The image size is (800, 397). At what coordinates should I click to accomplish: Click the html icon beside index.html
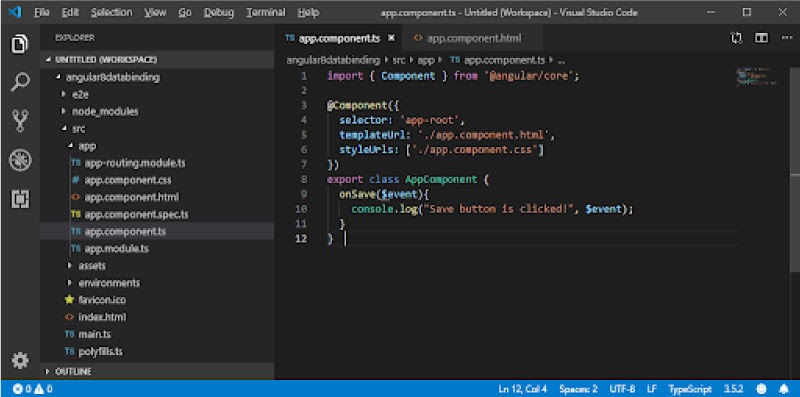pos(69,317)
